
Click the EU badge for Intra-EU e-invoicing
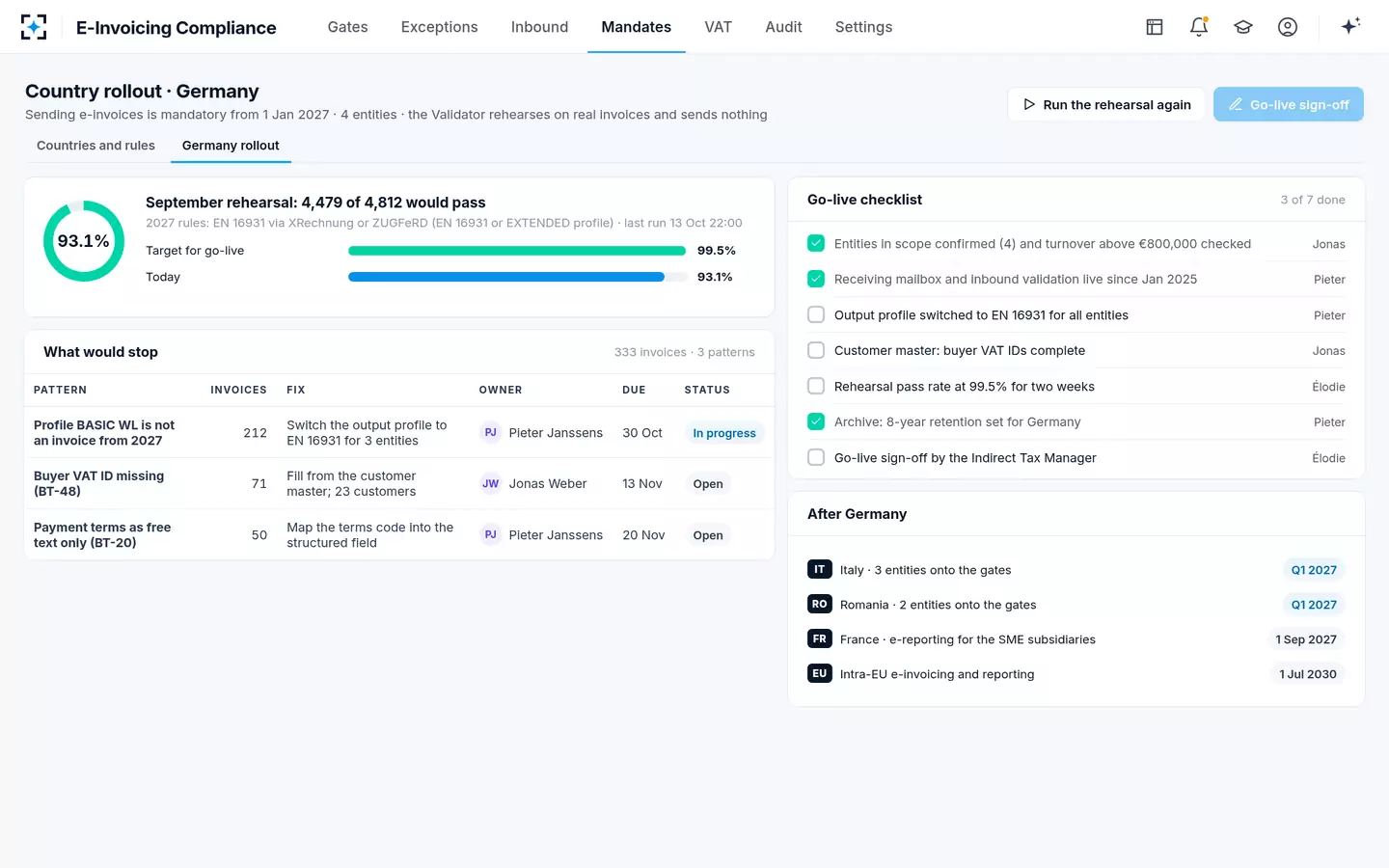[820, 674]
